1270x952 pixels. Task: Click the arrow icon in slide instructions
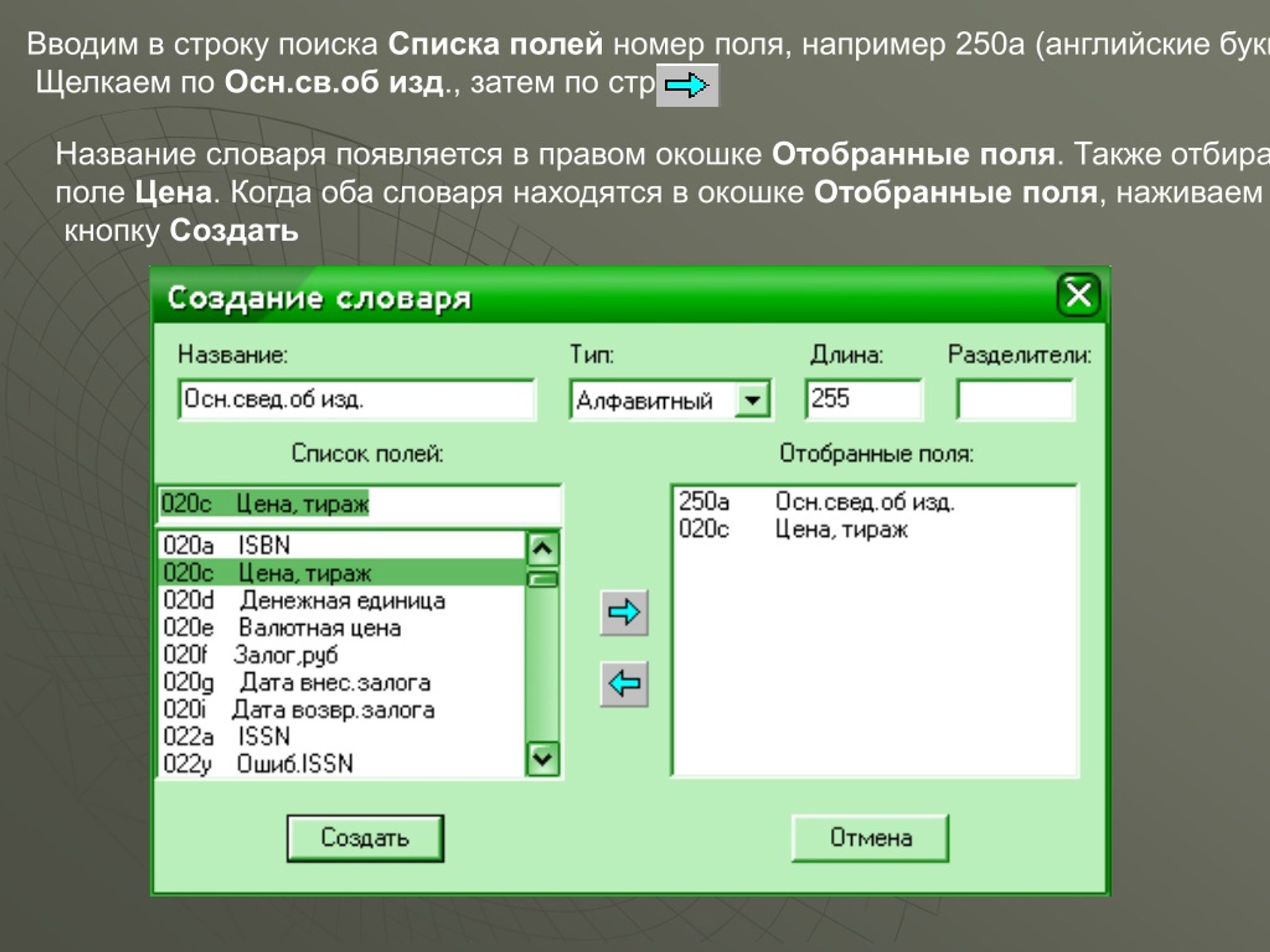pos(687,85)
